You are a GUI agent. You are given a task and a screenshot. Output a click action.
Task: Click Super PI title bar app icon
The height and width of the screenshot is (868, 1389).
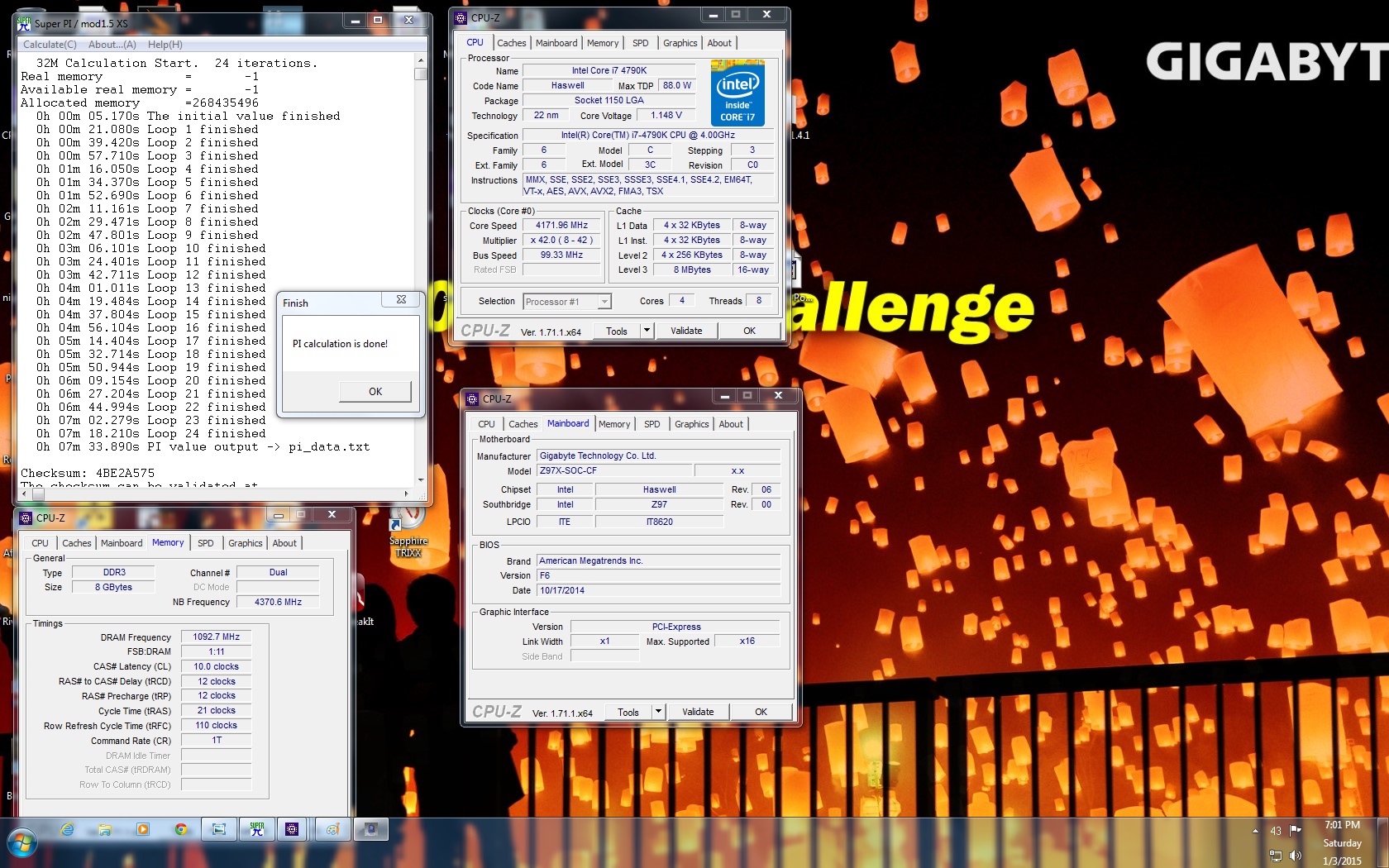click(24, 23)
